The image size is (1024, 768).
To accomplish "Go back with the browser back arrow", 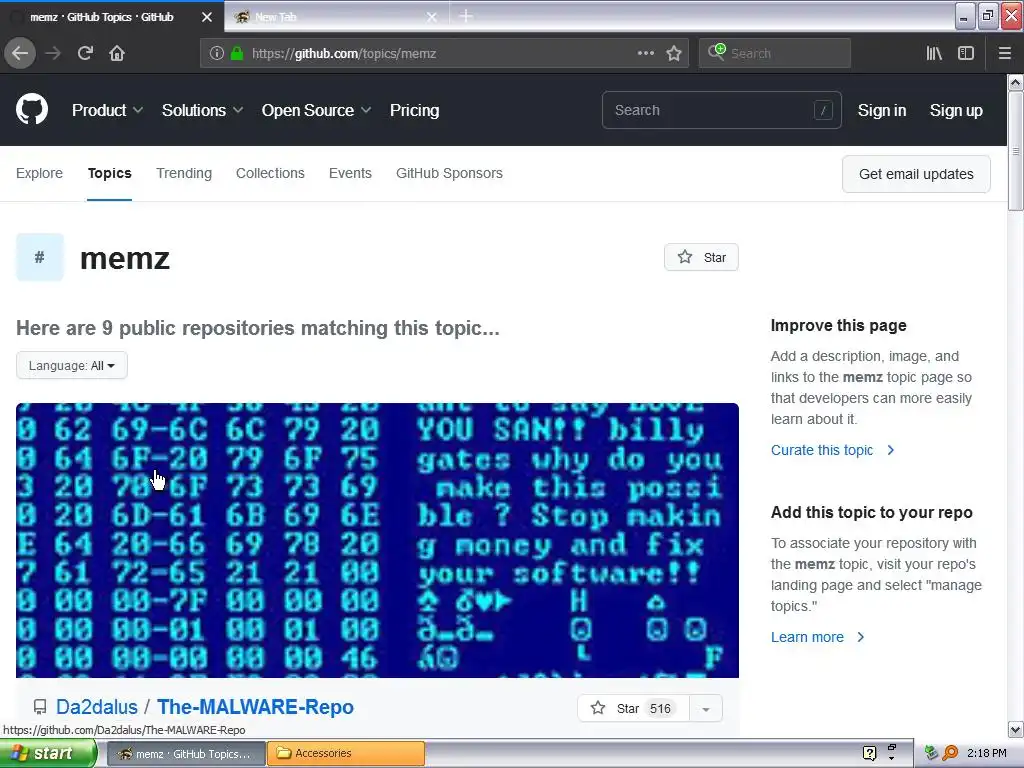I will point(20,53).
